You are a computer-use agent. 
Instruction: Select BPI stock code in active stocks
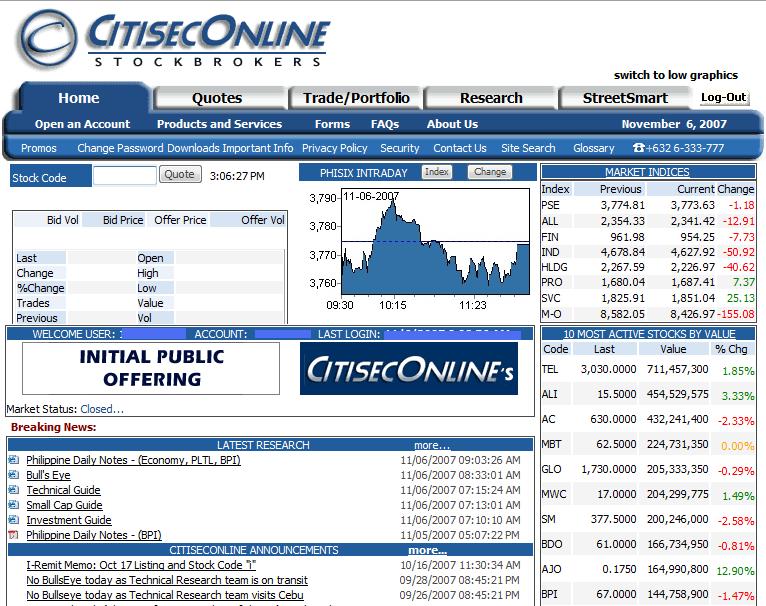[x=550, y=594]
